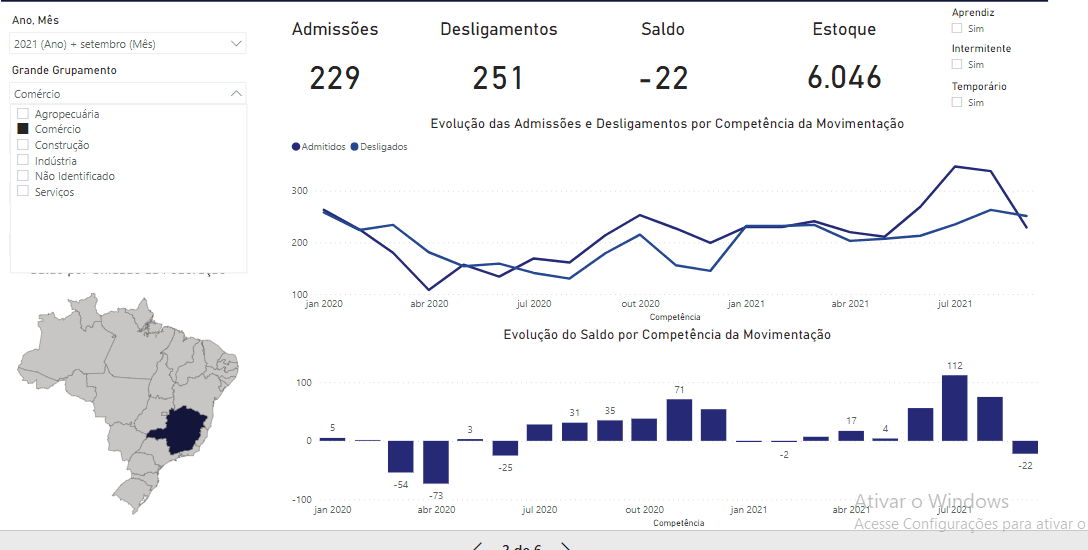Click the Desligados legend marker

pyautogui.click(x=354, y=147)
